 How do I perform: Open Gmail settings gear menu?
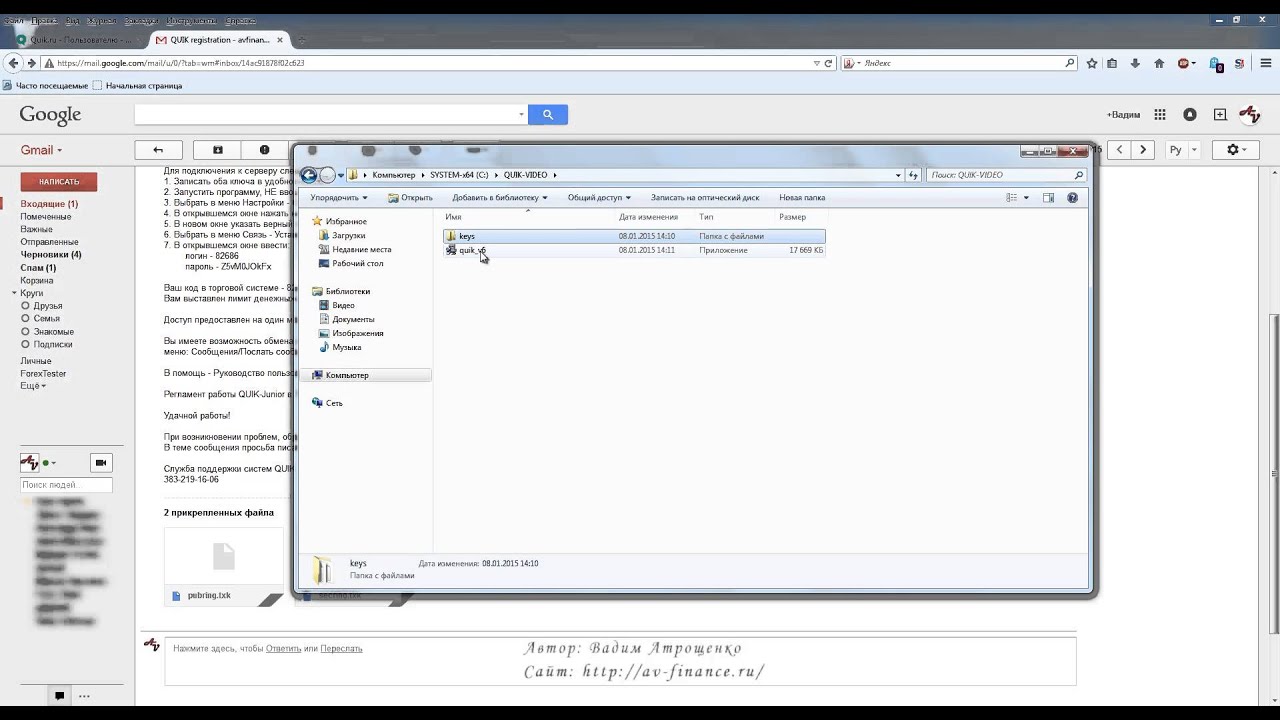click(1236, 150)
